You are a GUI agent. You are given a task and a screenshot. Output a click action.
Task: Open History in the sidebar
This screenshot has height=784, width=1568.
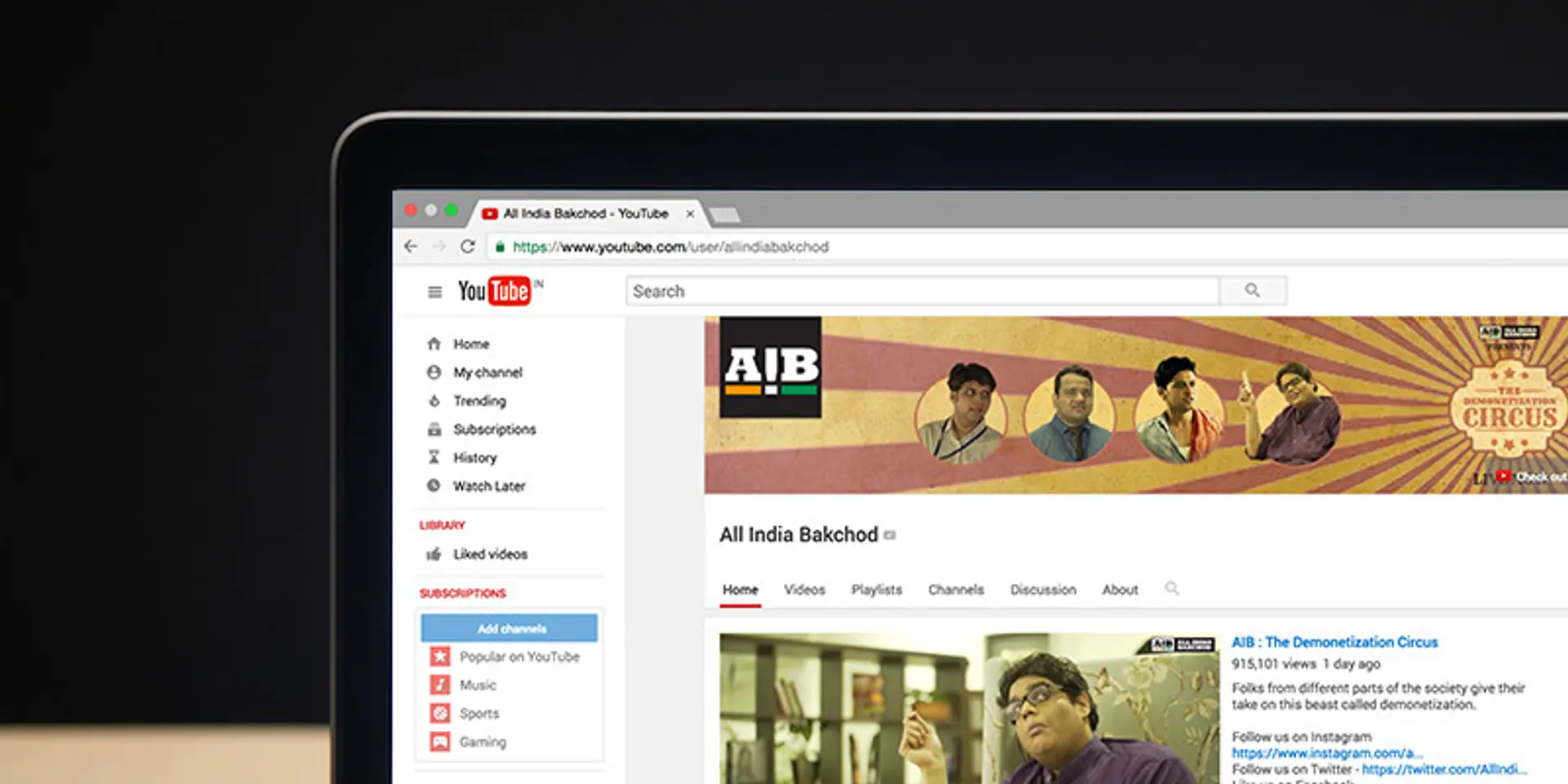click(x=474, y=458)
